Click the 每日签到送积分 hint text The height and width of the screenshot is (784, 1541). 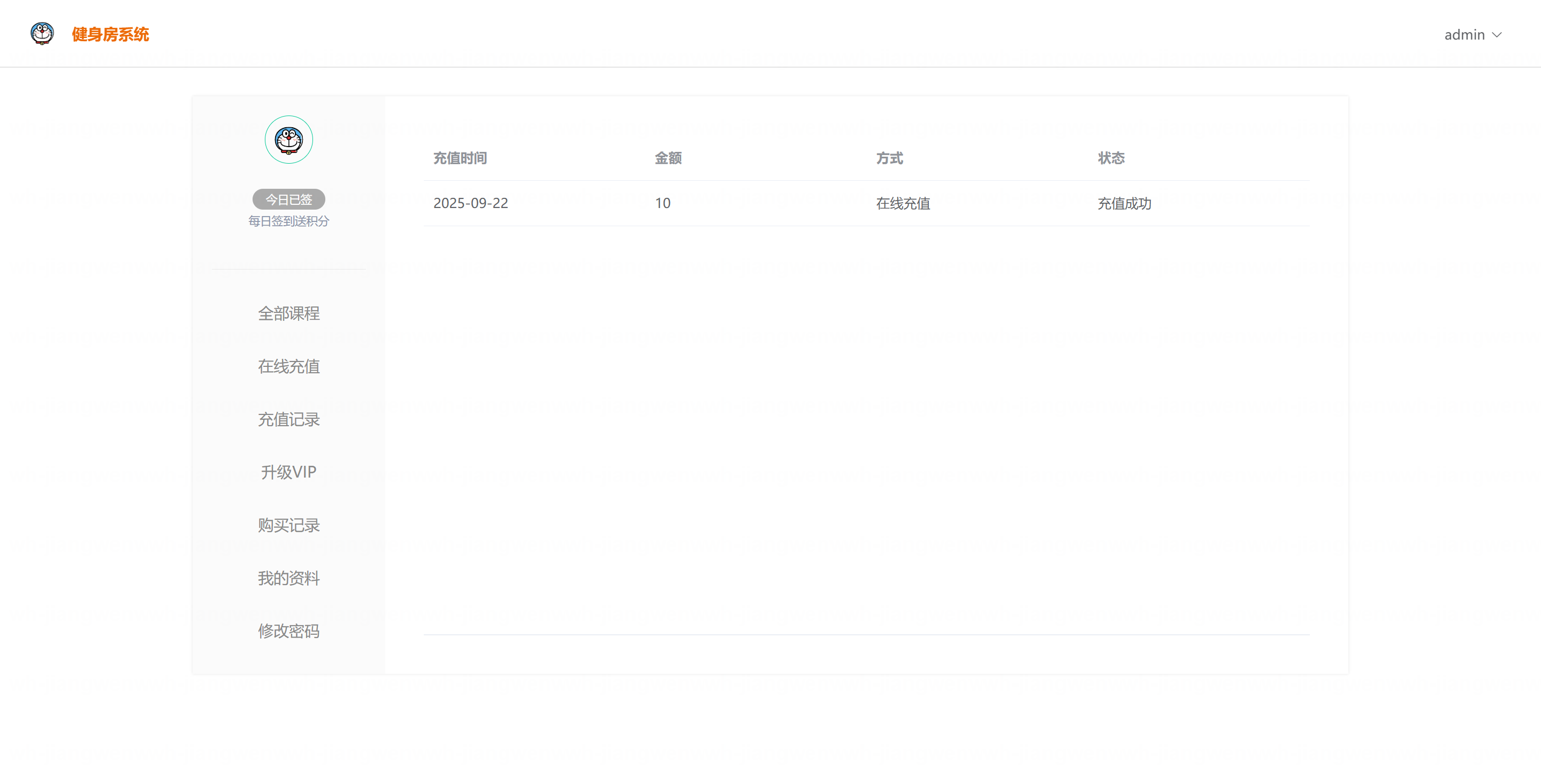[289, 221]
